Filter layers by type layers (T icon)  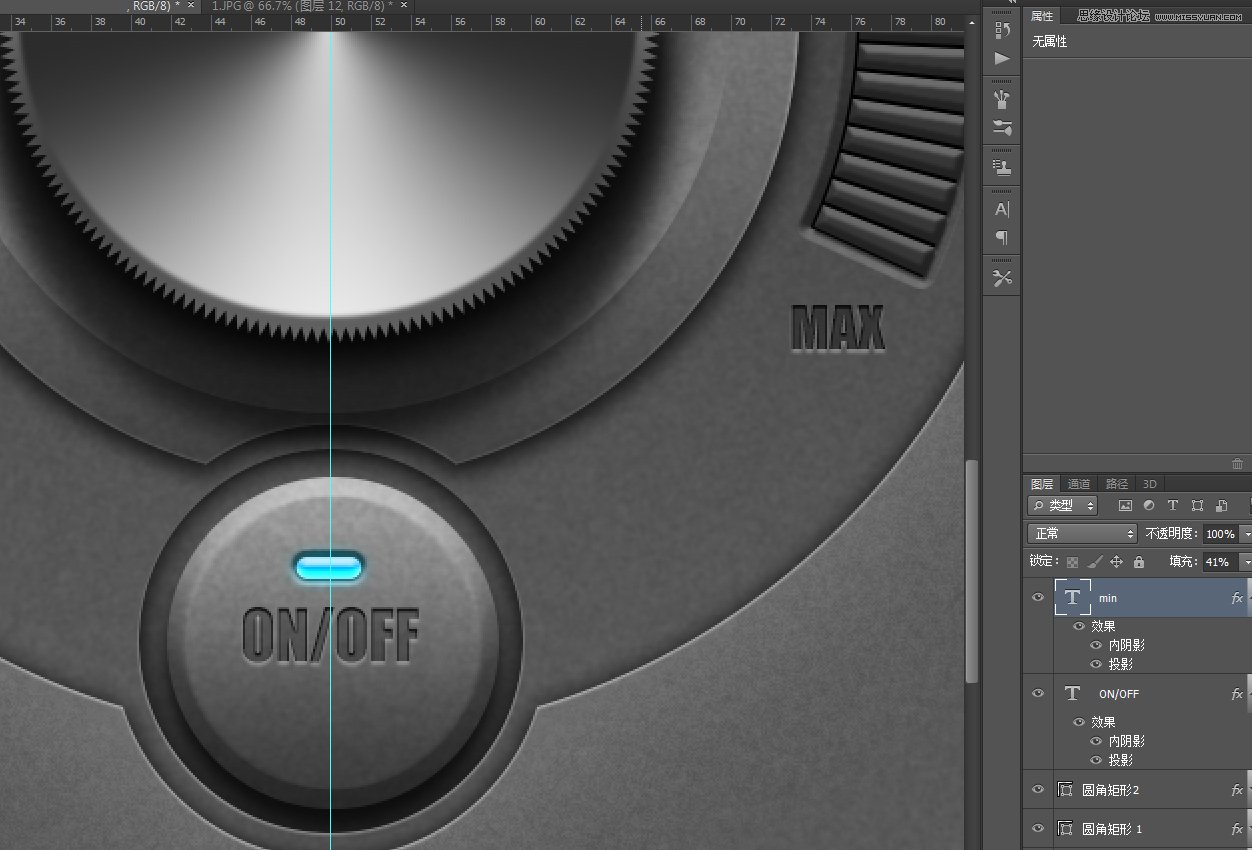pos(1173,506)
